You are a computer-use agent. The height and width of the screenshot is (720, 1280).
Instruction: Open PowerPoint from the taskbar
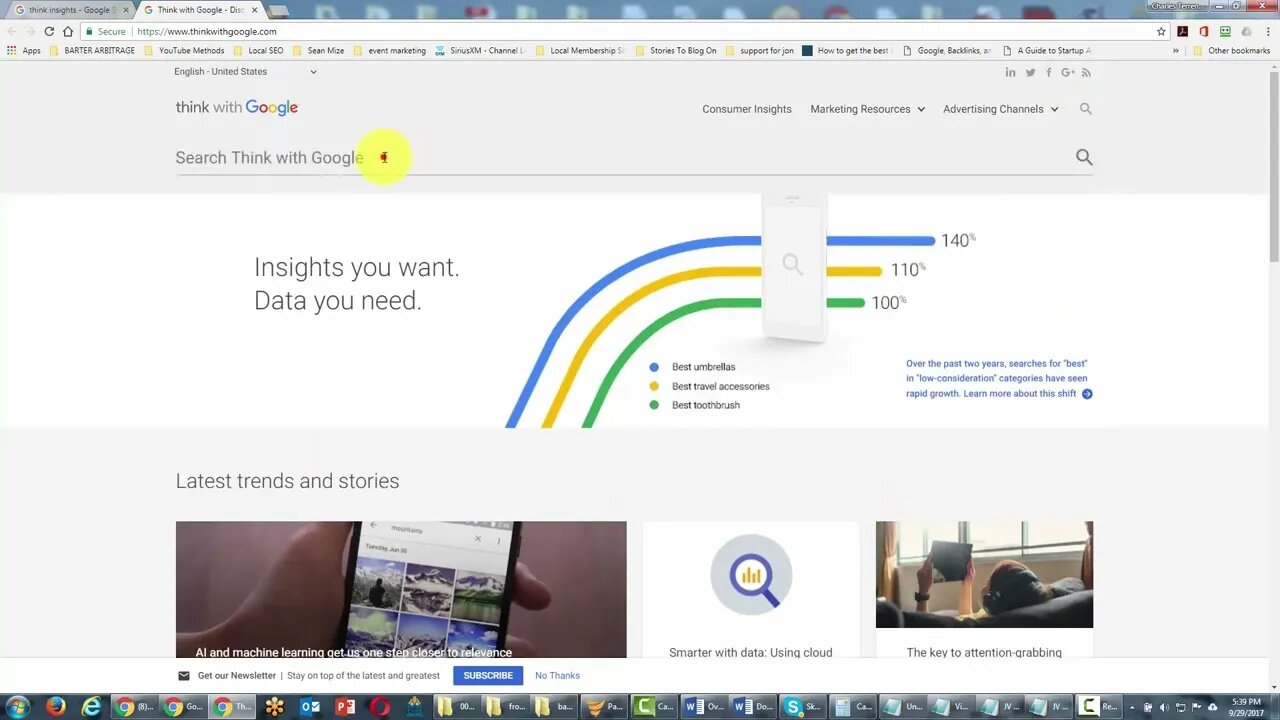(345, 707)
